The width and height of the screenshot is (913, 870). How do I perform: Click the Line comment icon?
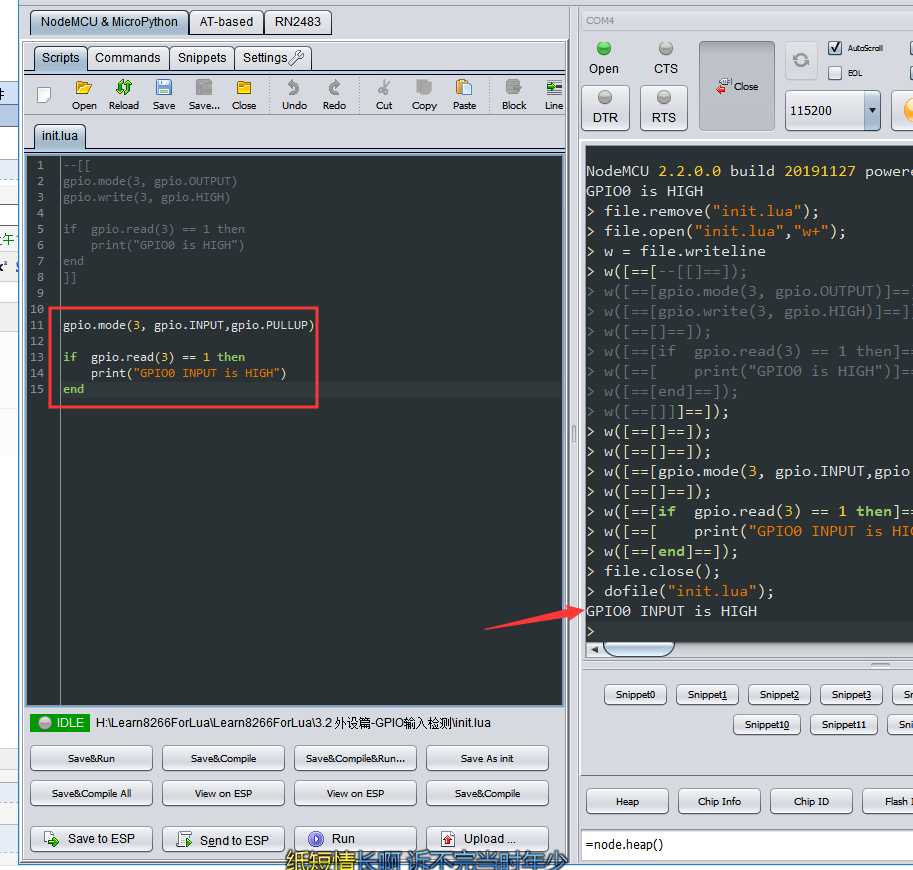pyautogui.click(x=554, y=95)
